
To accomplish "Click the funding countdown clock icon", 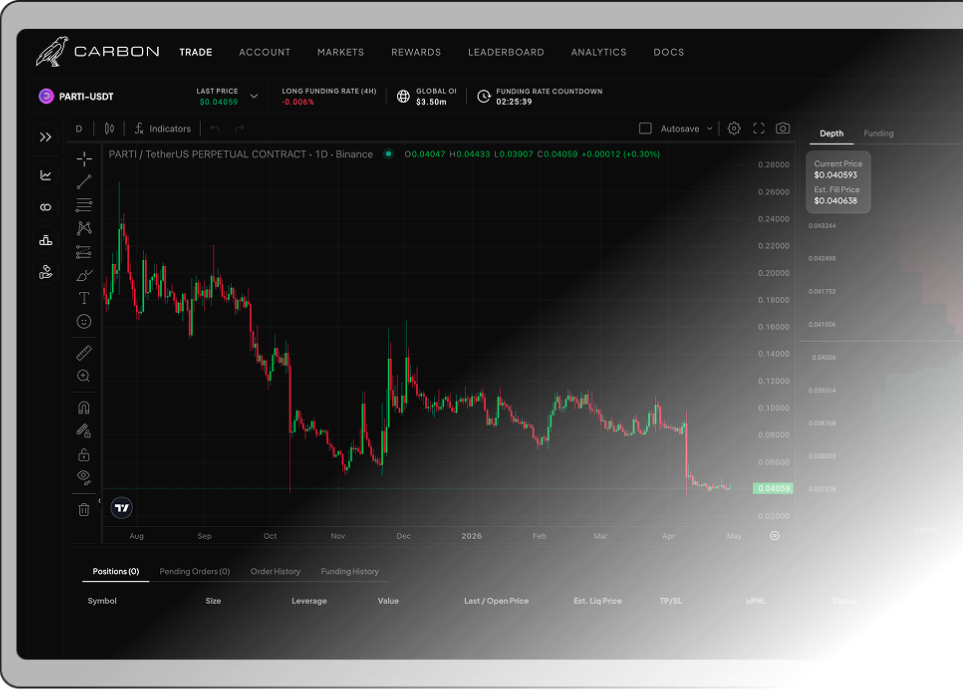I will [x=484, y=96].
